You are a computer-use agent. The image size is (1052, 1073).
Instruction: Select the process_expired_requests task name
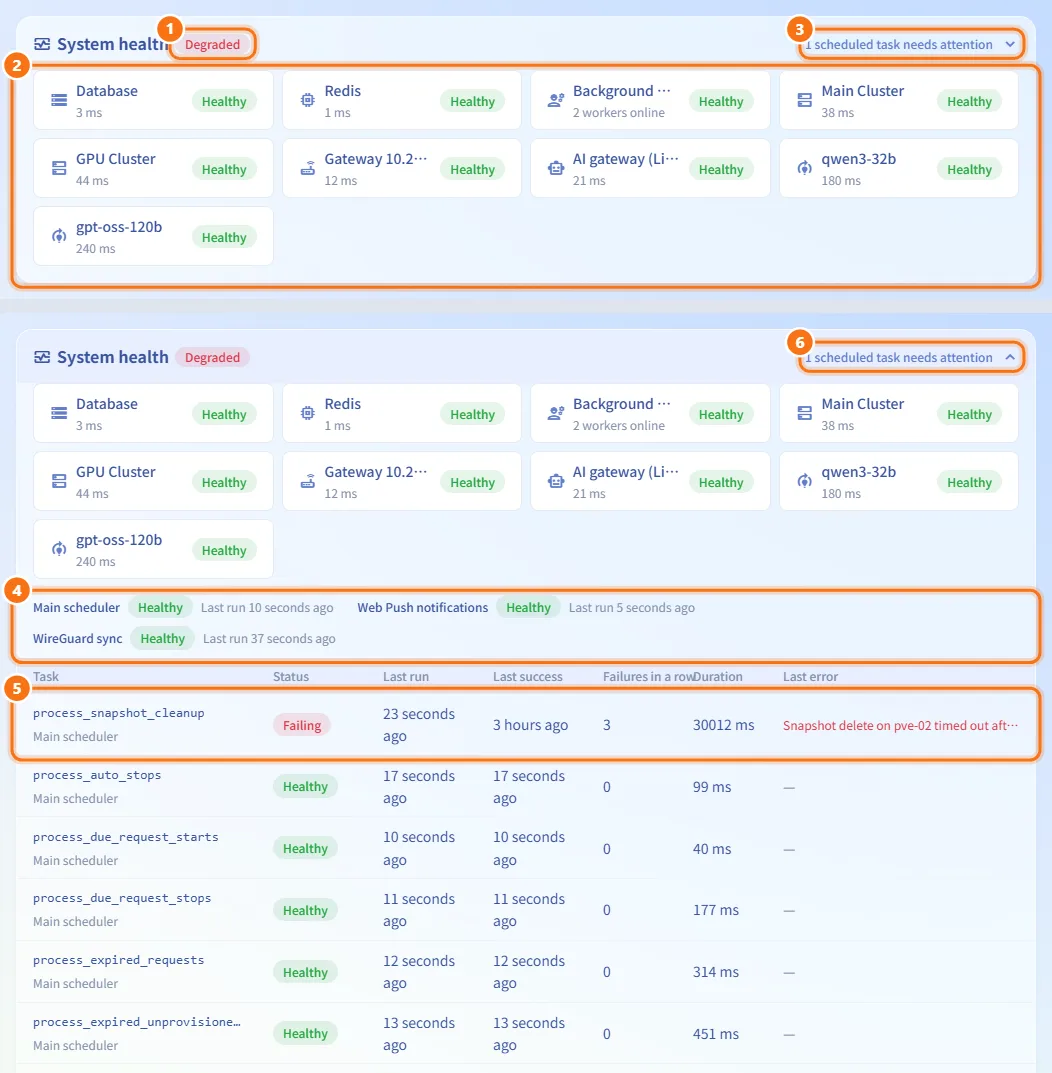119,960
